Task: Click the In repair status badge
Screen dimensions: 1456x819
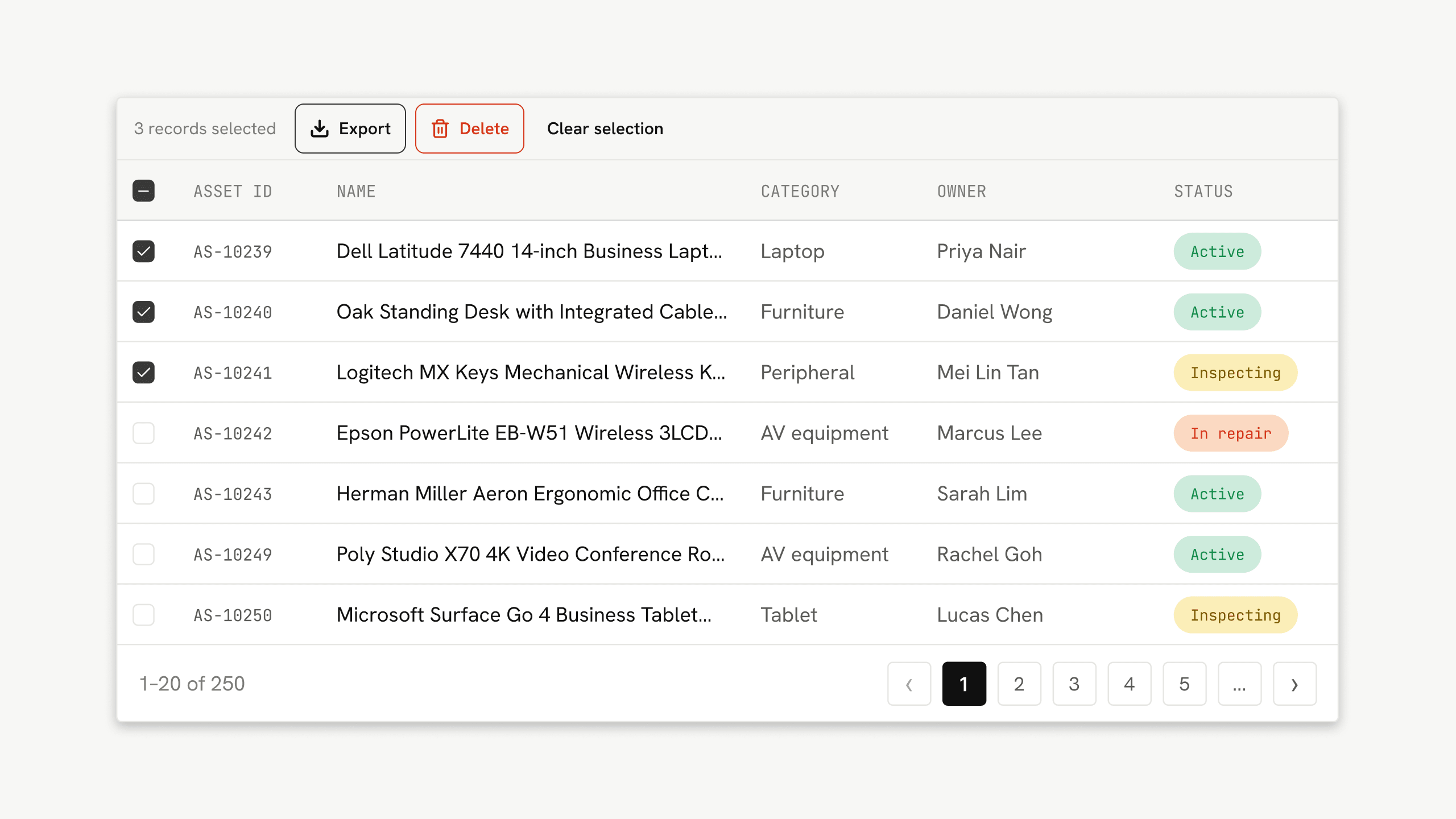Action: click(x=1231, y=433)
